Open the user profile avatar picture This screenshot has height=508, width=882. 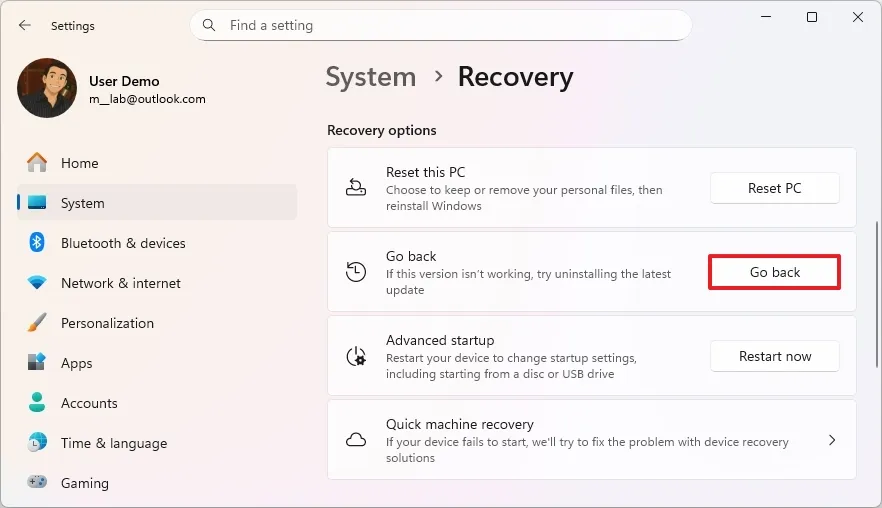47,88
